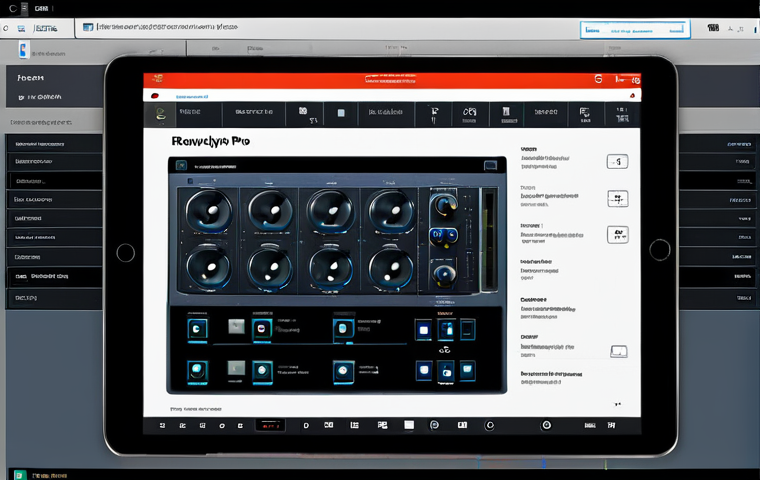This screenshot has width=760, height=480.
Task: Select the first text tab in the dark nav bar
Action: tap(190, 112)
